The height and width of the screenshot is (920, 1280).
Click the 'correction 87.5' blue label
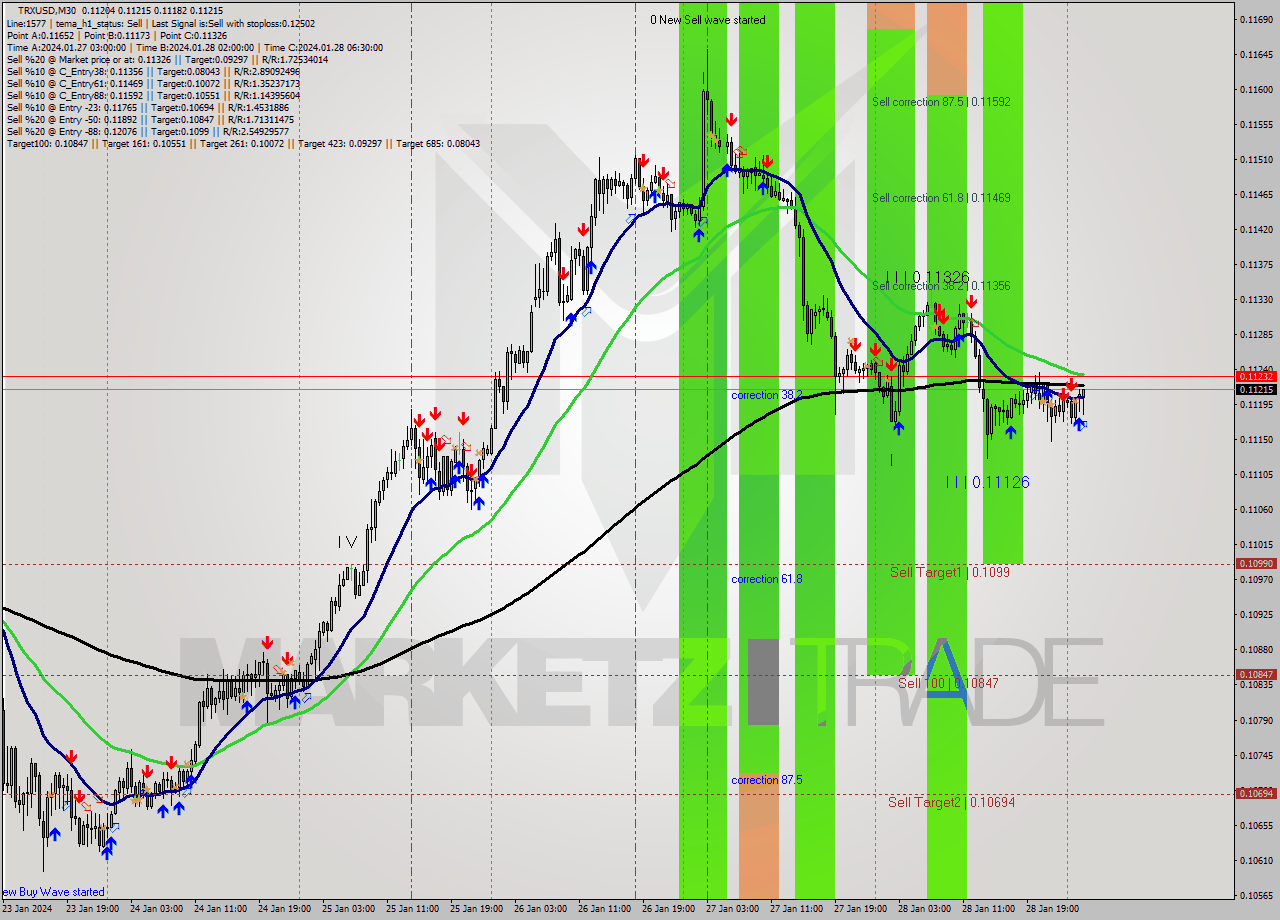pyautogui.click(x=766, y=780)
